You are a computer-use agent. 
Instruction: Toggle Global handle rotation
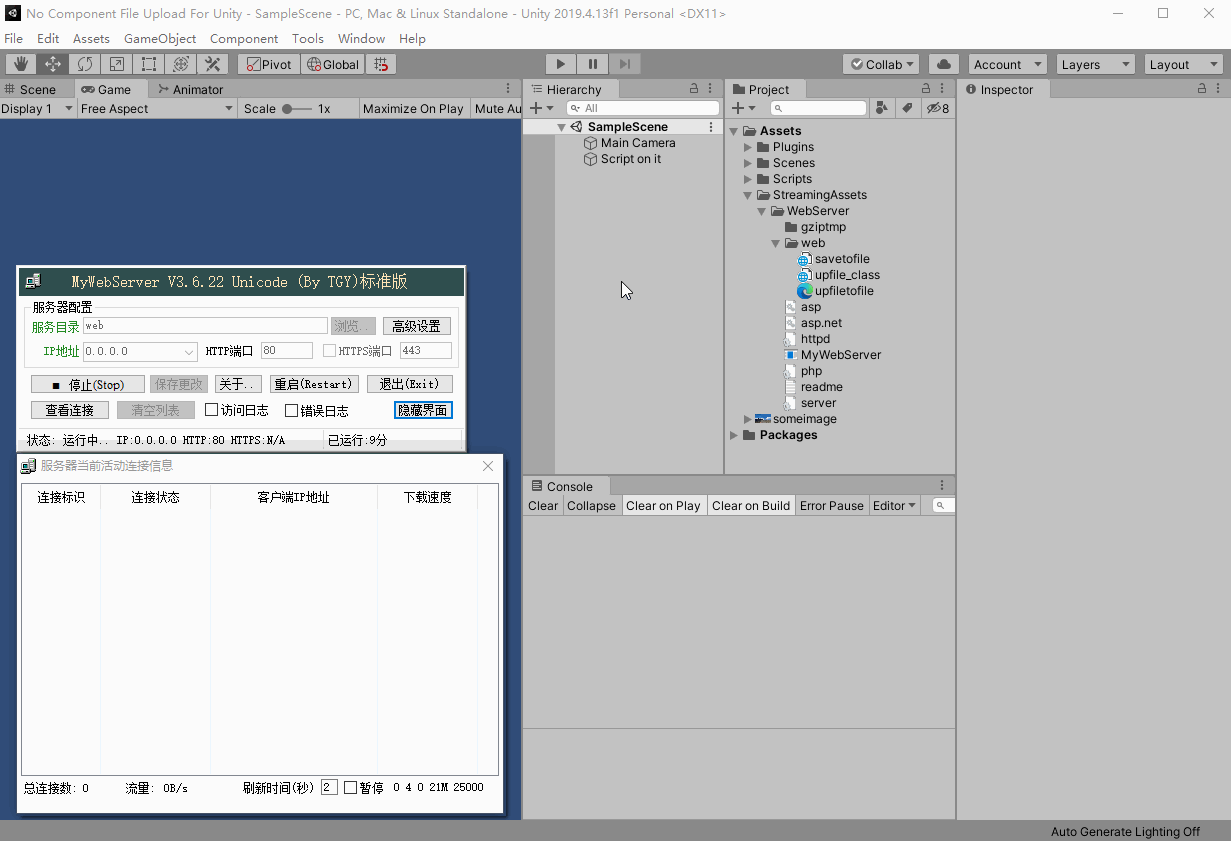pyautogui.click(x=333, y=64)
